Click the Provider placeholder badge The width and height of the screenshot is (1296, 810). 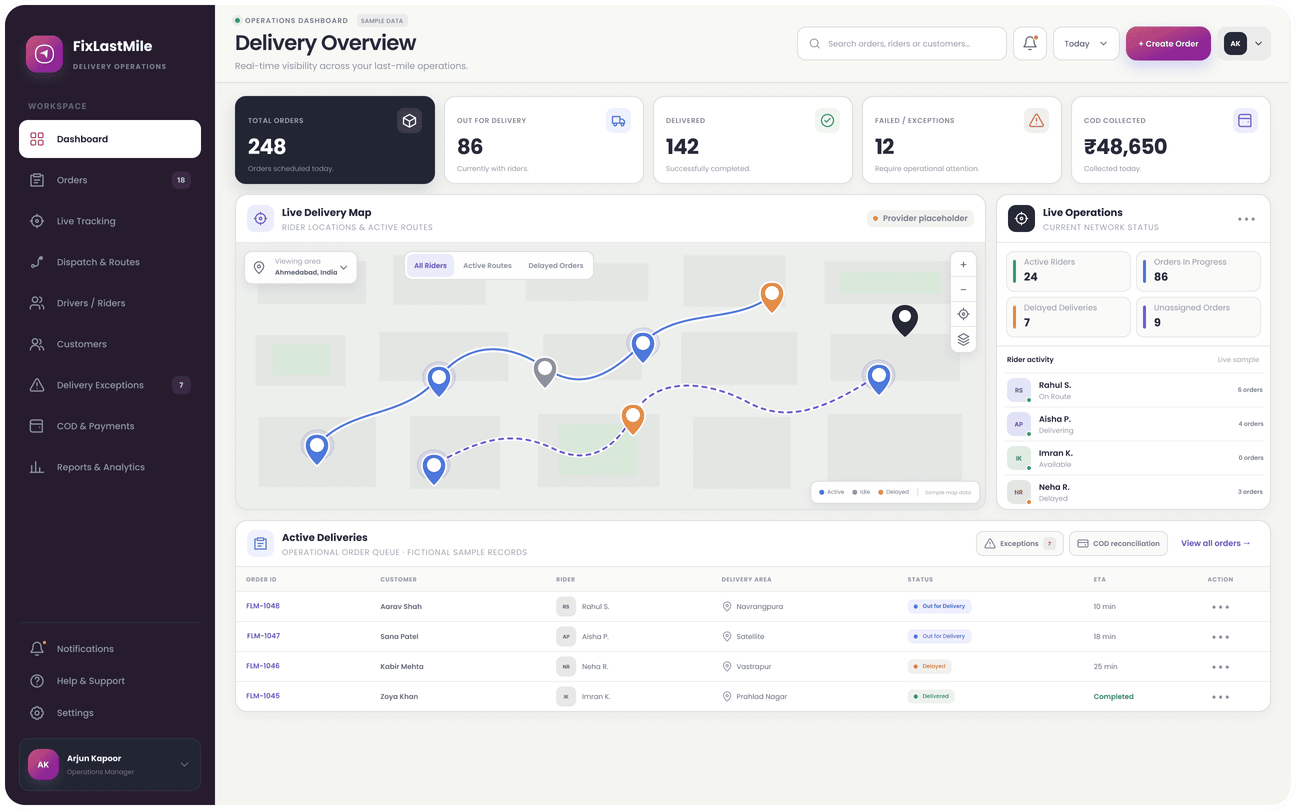tap(920, 218)
